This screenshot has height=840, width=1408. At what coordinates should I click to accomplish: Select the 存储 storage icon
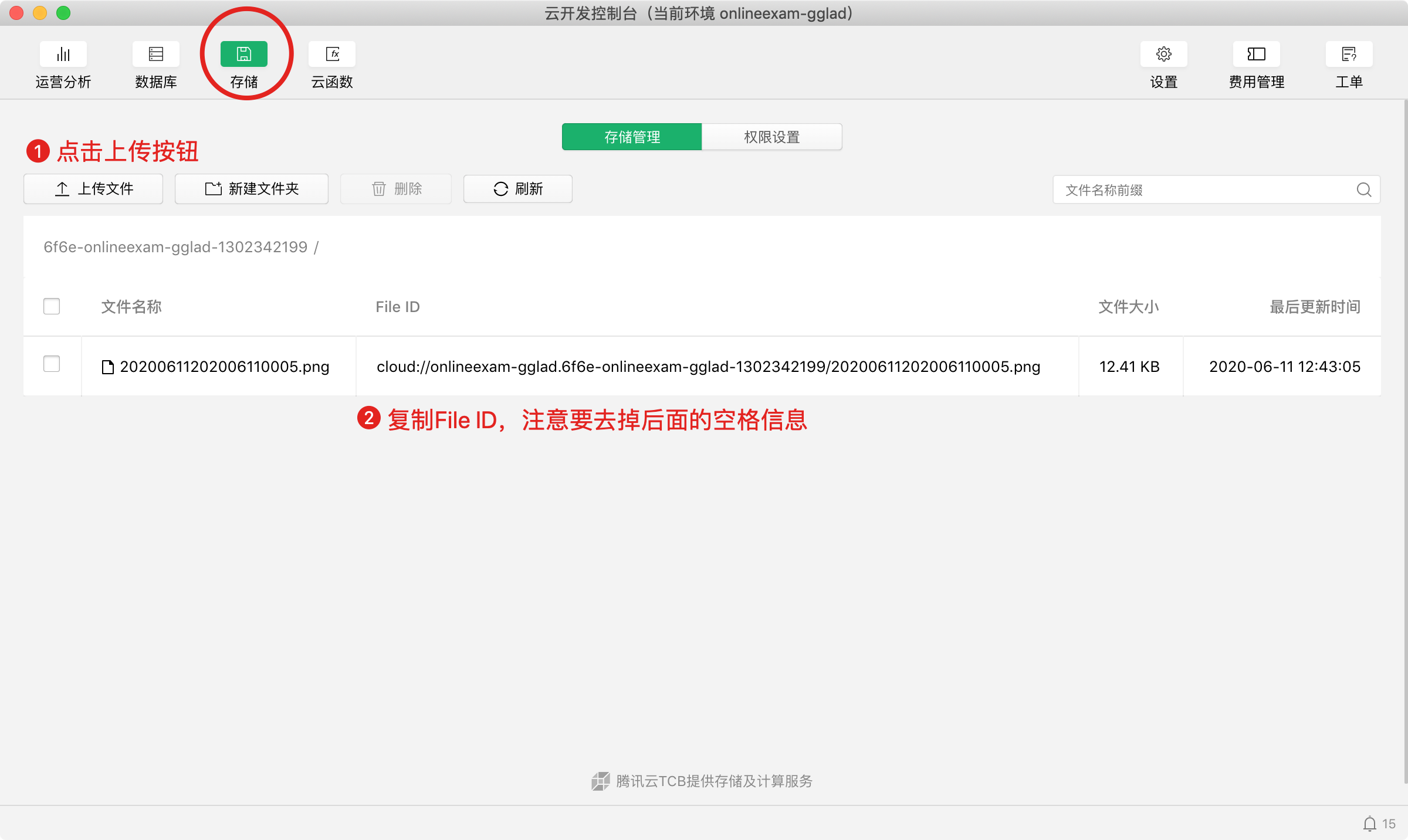244,55
